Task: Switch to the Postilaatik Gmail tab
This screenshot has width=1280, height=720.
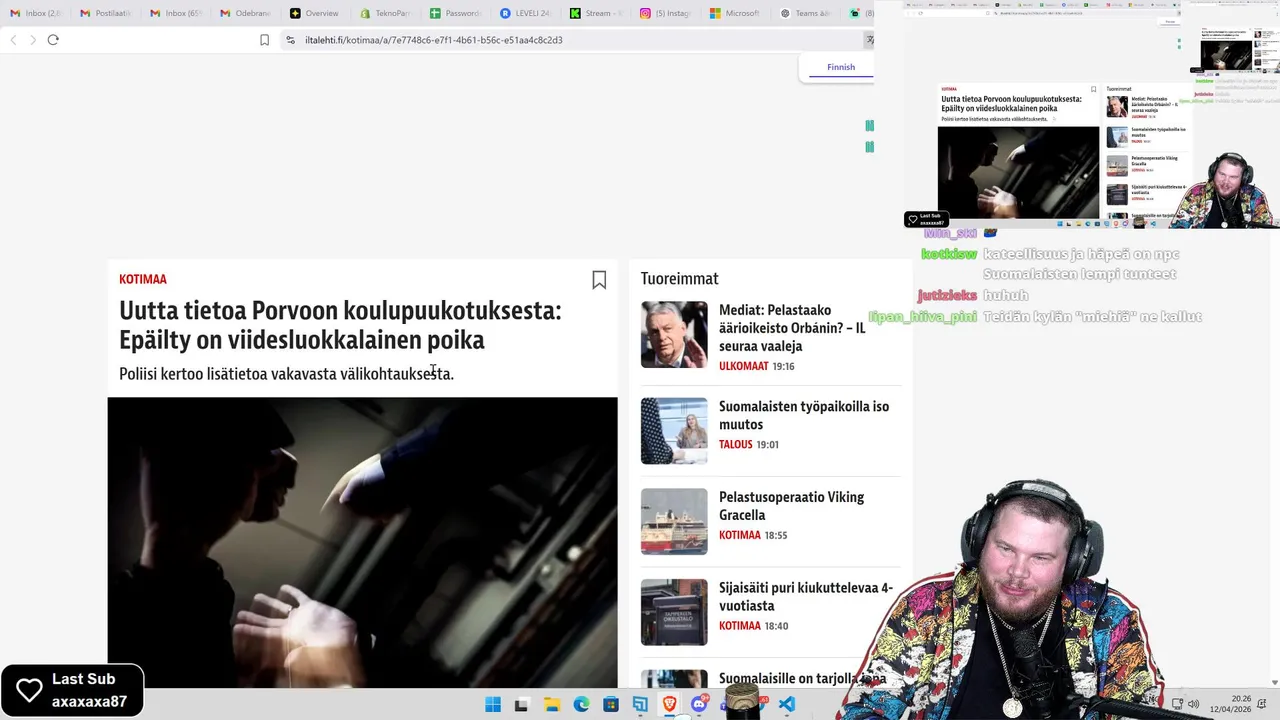Action: 106,13
